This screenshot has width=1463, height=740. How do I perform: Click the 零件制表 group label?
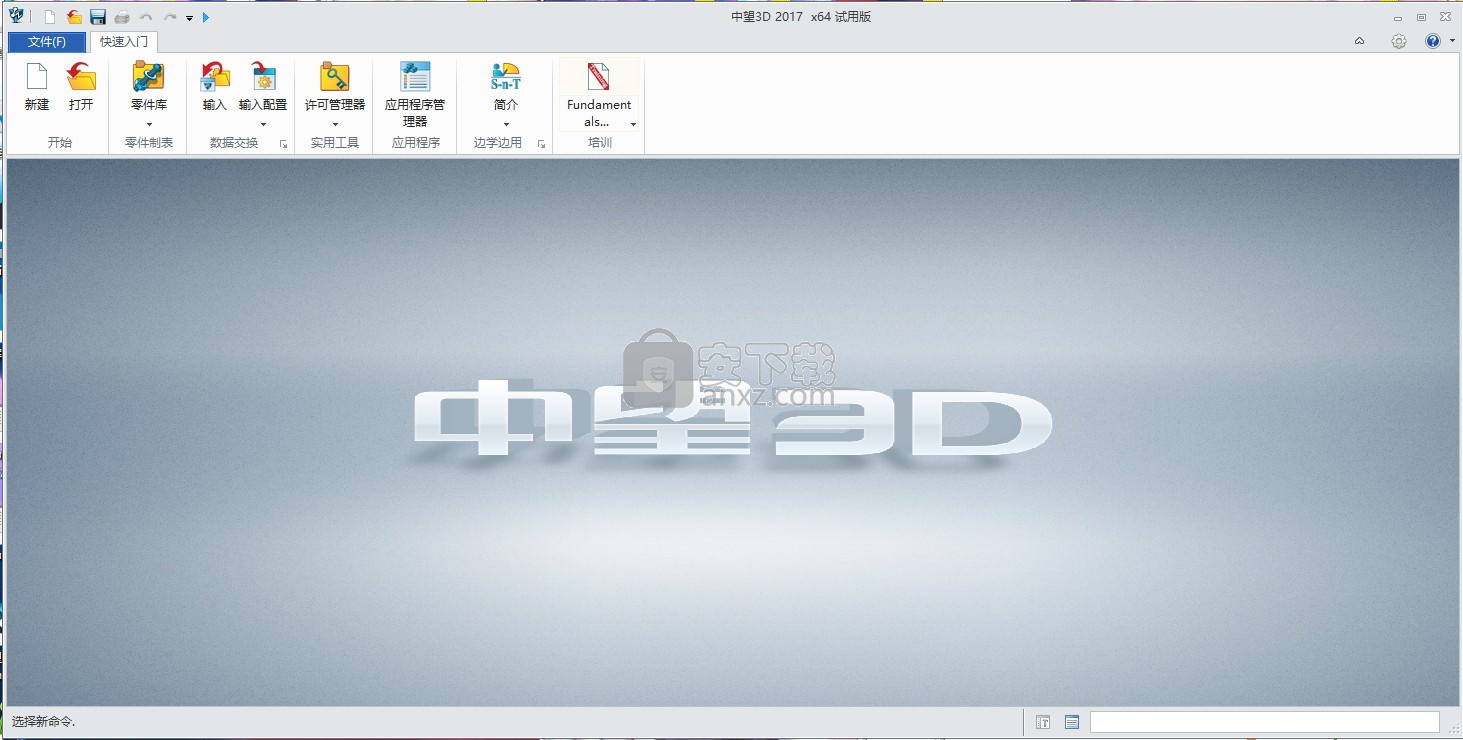click(149, 143)
